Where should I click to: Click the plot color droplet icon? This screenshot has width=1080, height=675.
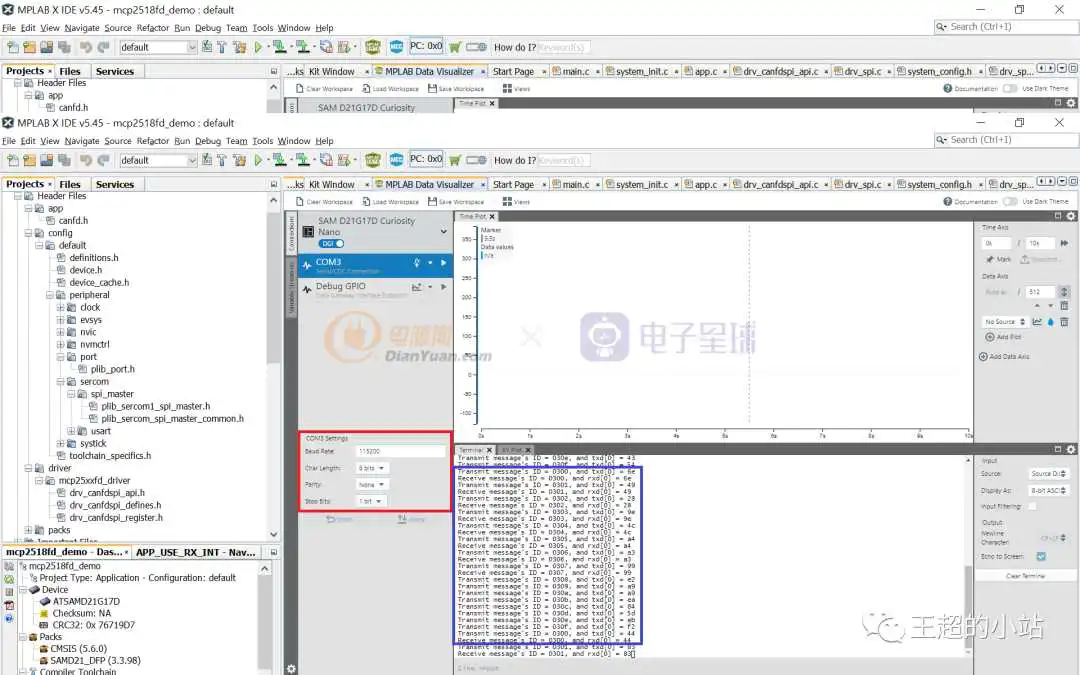(x=1050, y=322)
